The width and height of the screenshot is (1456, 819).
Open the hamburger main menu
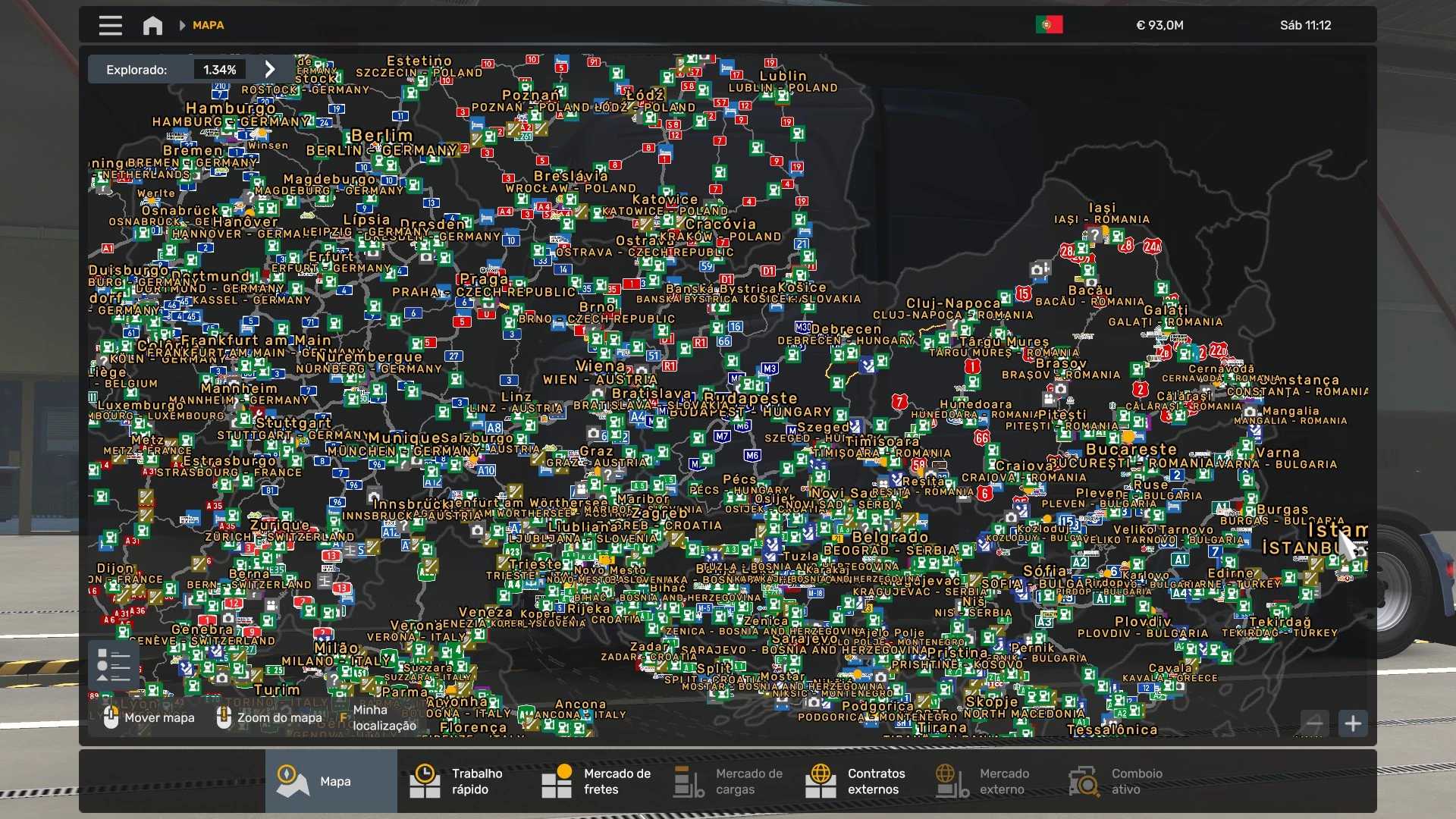110,25
